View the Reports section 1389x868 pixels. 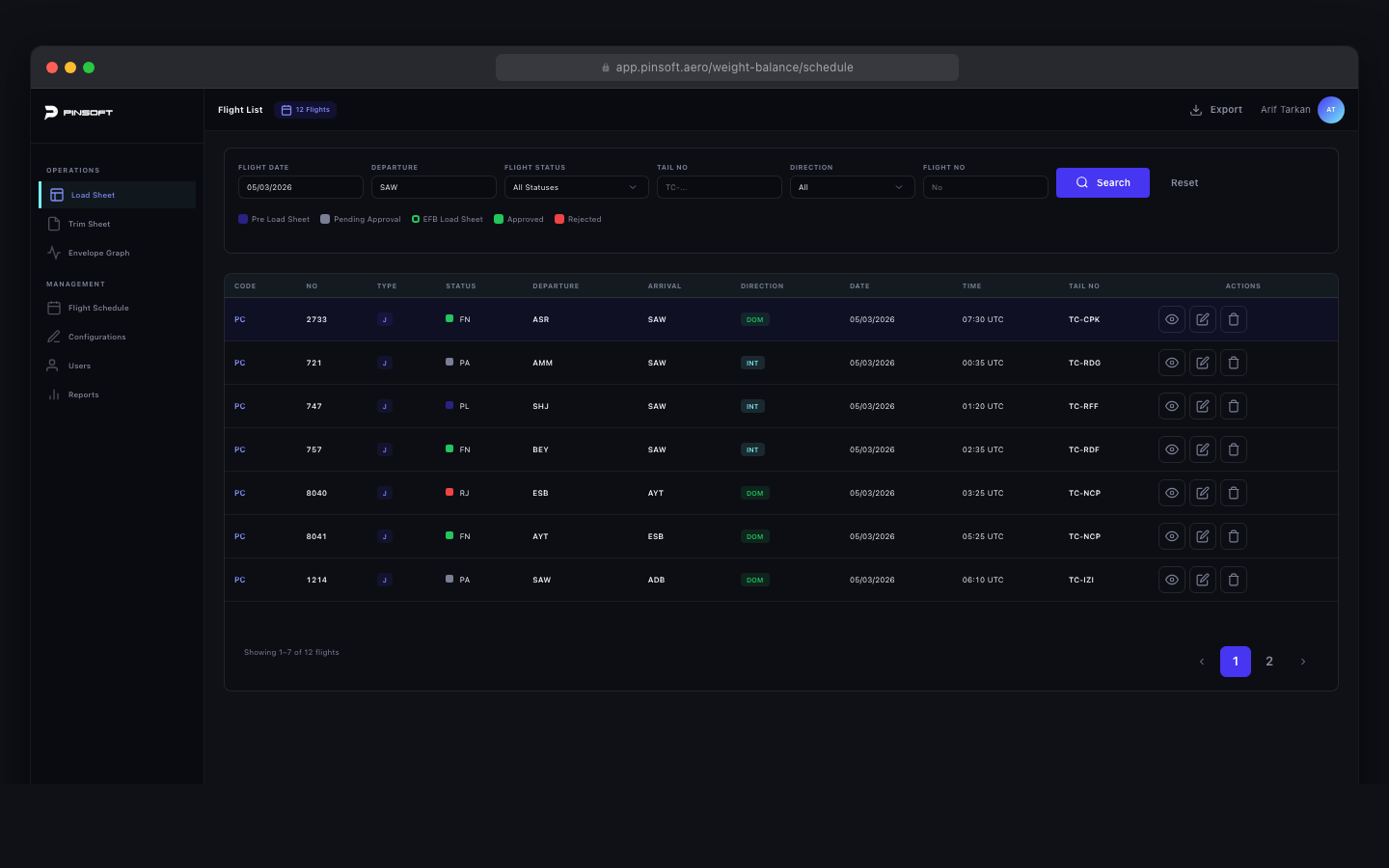pyautogui.click(x=83, y=393)
